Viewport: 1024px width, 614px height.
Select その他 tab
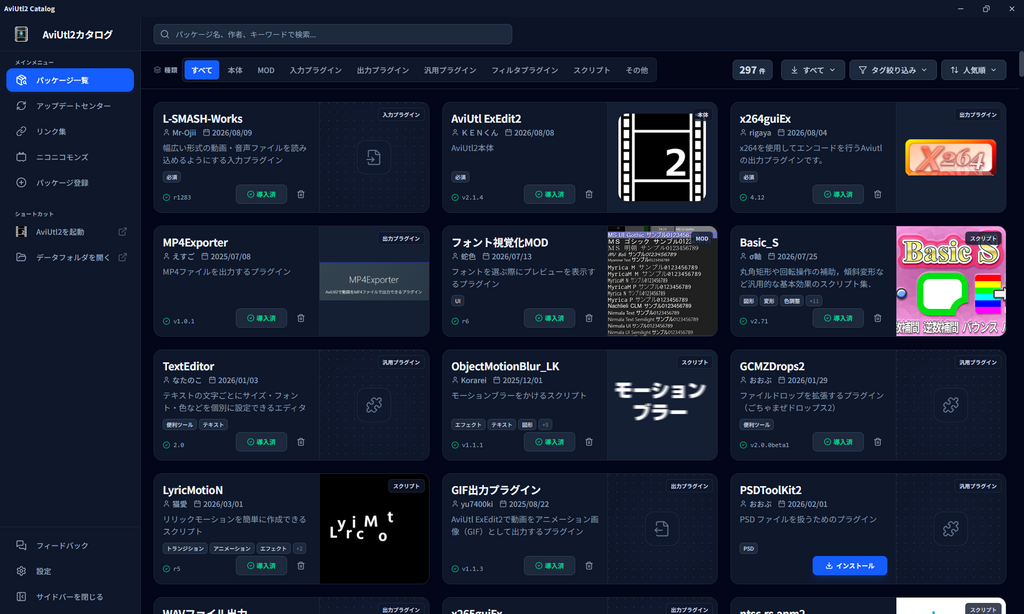click(637, 70)
